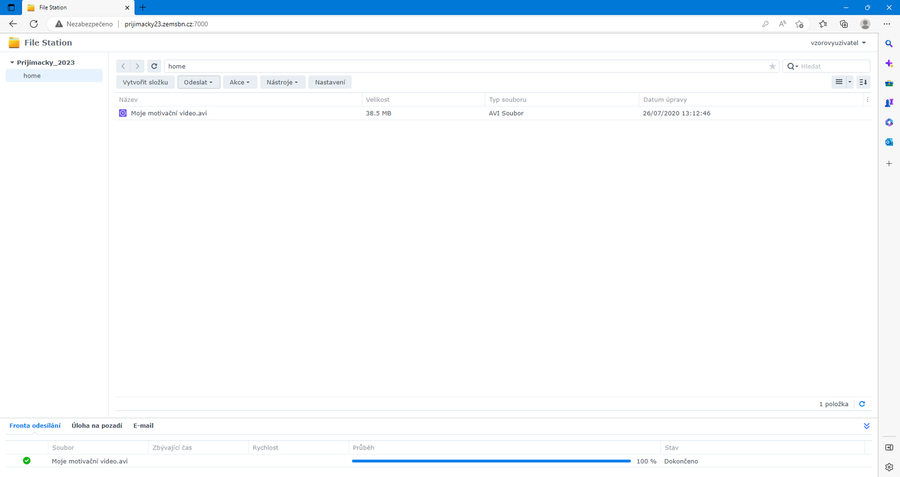The height and width of the screenshot is (477, 900).
Task: Select the Moje motivační video.avi file
Action: (169, 113)
